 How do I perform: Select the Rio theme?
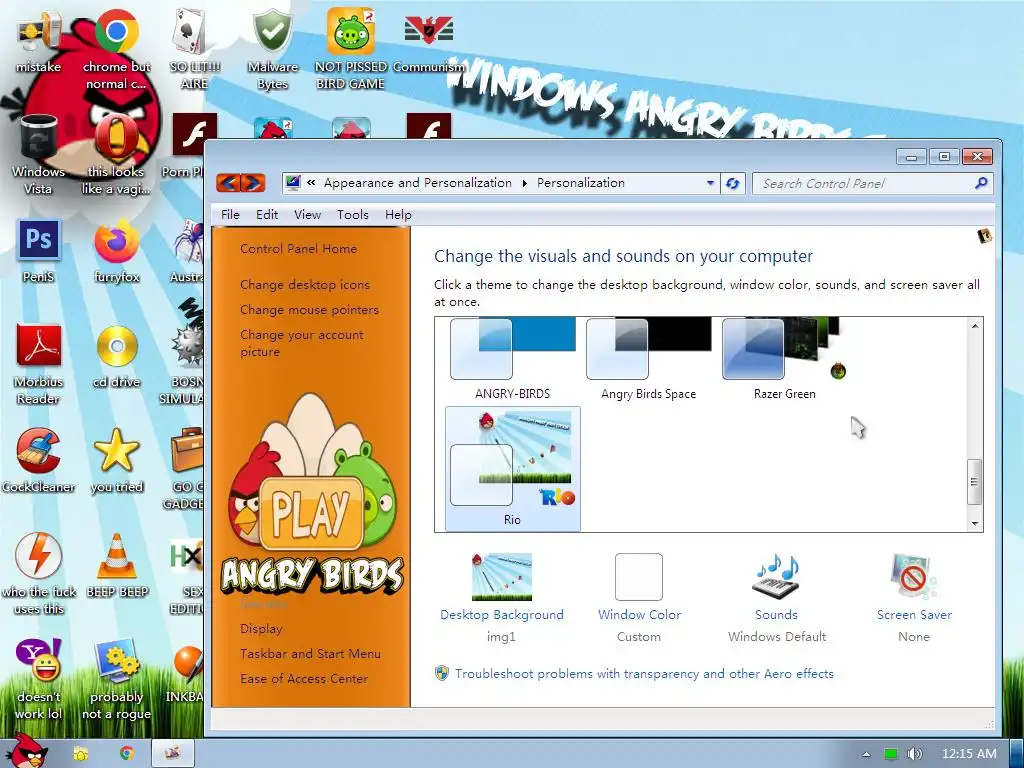[x=513, y=468]
